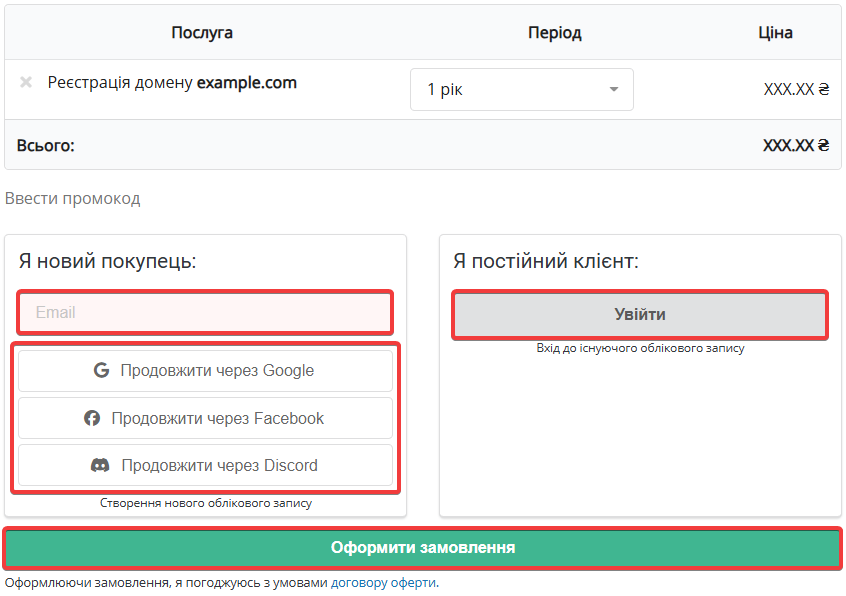Screen dimensions: 846x596
Task: Click the Ціна column header
Action: click(775, 33)
